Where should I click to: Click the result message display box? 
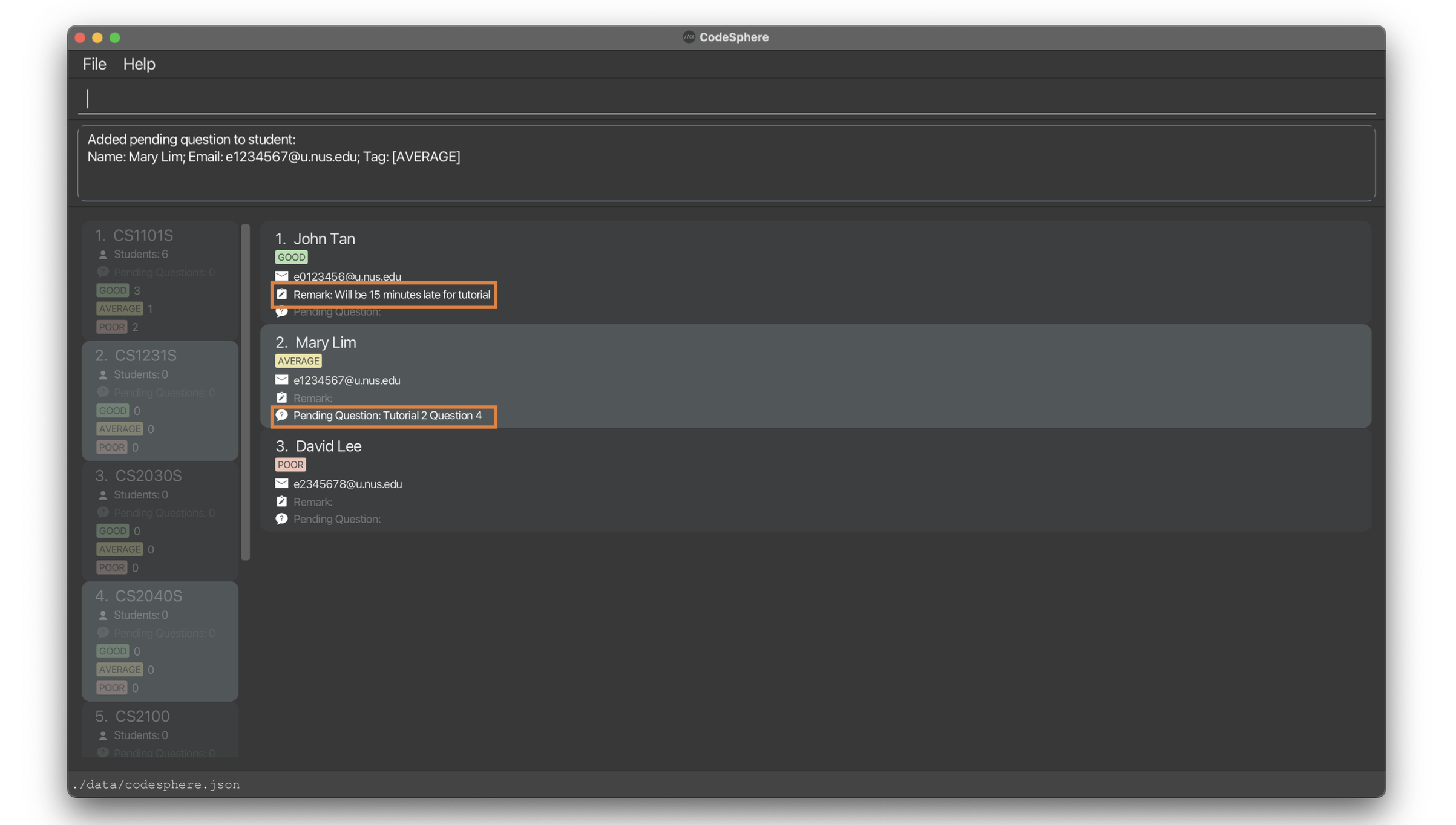(x=727, y=163)
